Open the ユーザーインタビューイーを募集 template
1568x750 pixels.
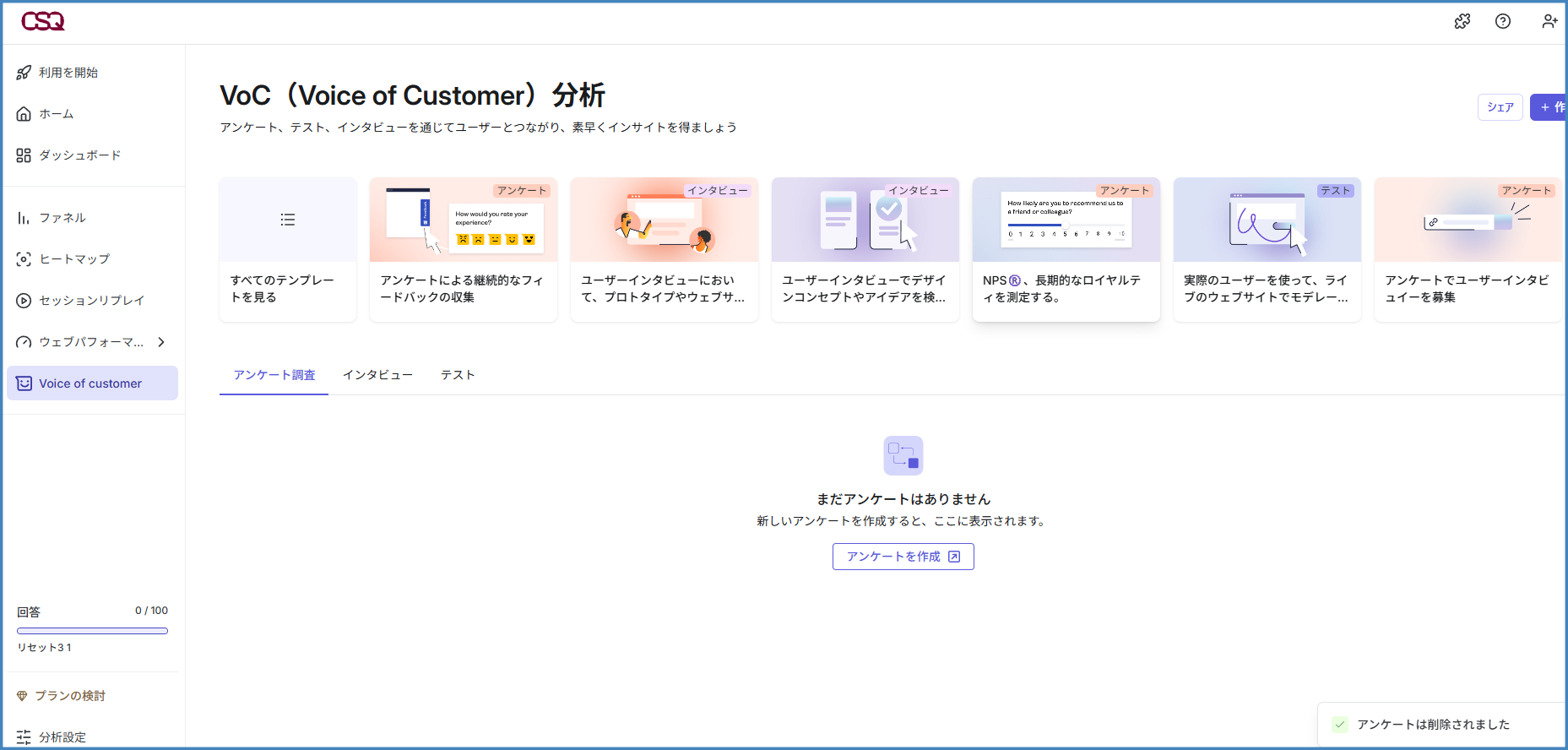pos(1468,249)
